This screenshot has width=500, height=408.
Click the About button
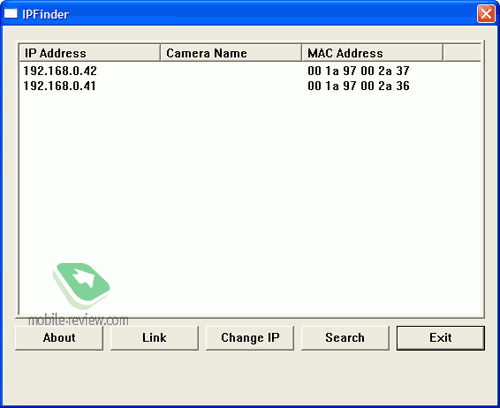59,338
